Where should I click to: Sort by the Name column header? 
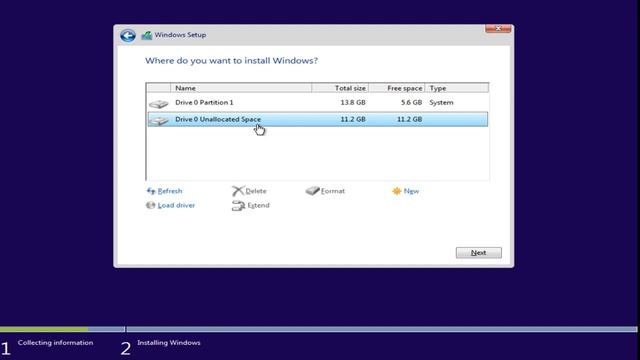click(x=241, y=88)
